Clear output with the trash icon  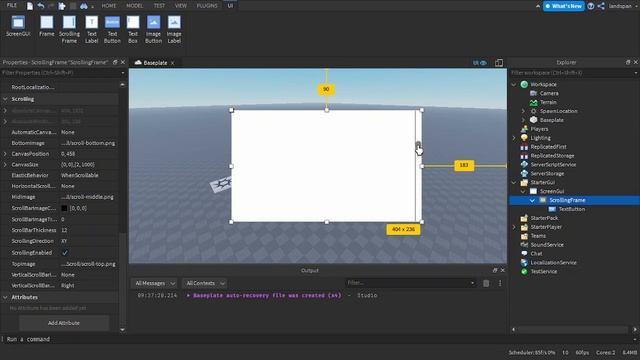[486, 283]
